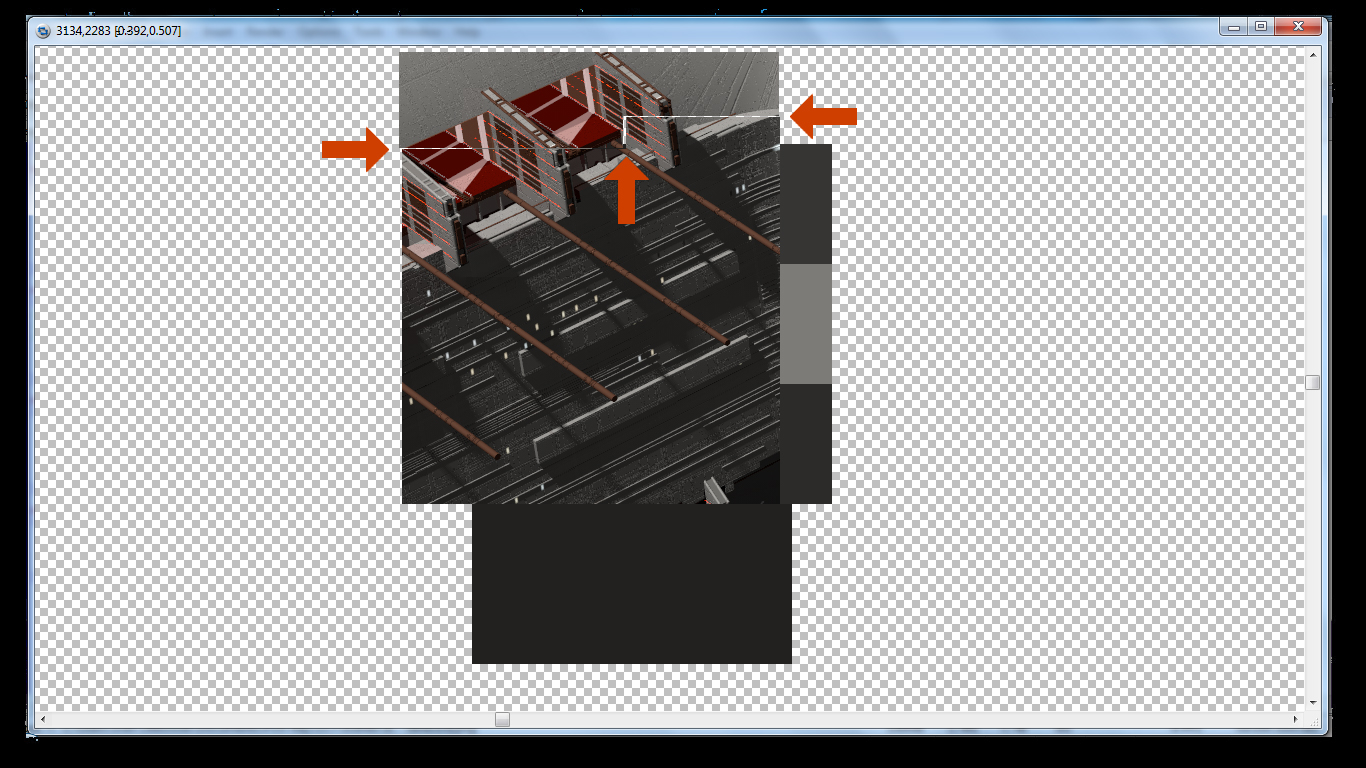This screenshot has width=1366, height=768.
Task: Click the application icon in the title bar
Action: tap(43, 31)
